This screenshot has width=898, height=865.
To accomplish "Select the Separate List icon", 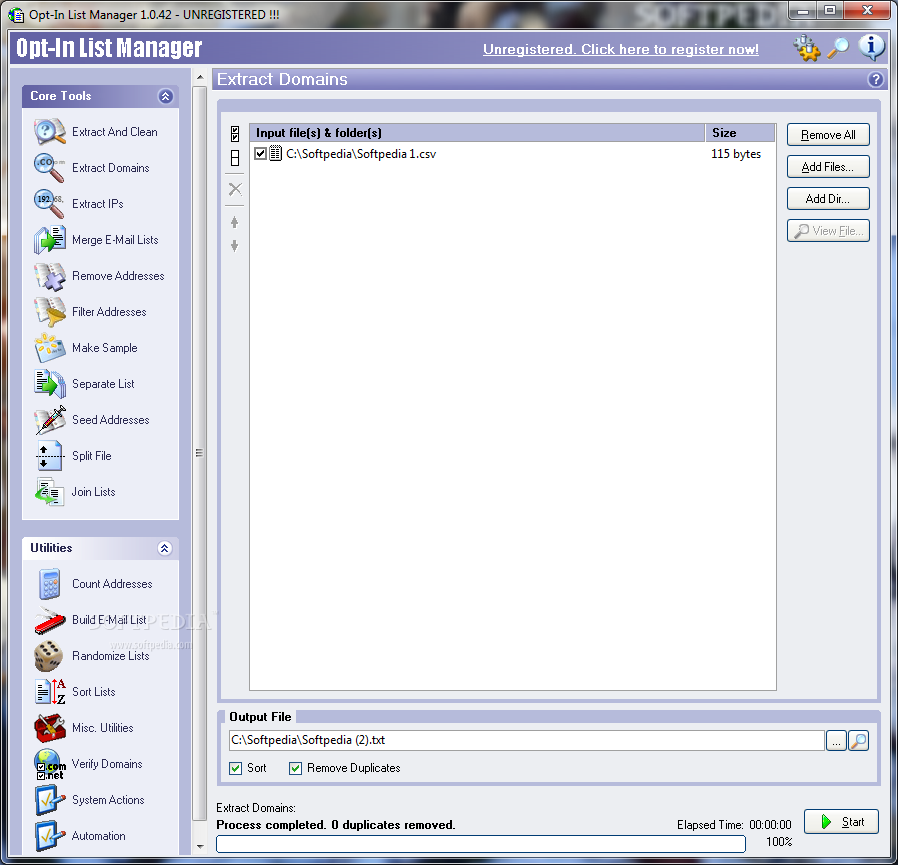I will 49,384.
